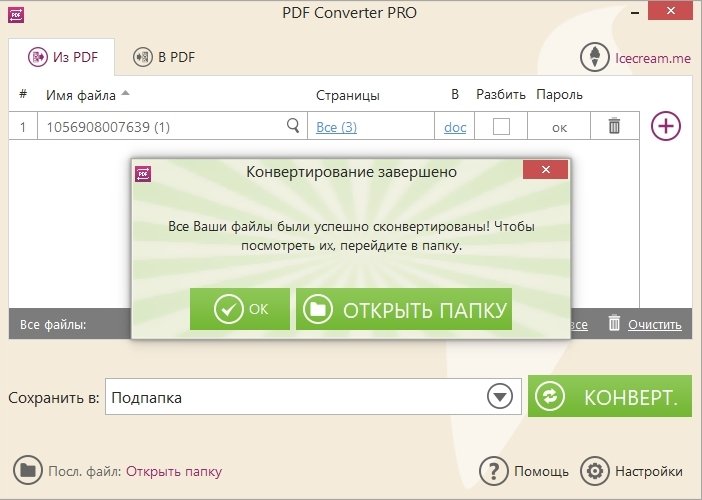The width and height of the screenshot is (702, 500).
Task: Click the Подпапка save location field
Action: point(313,397)
